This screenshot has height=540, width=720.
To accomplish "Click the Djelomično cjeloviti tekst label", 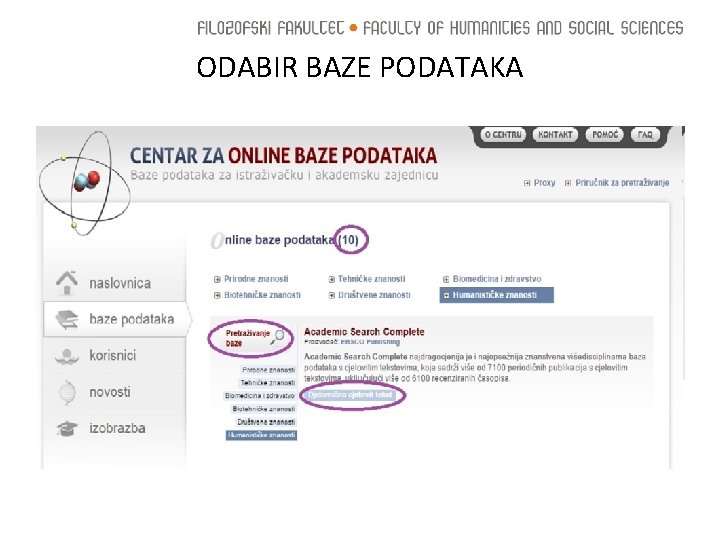I will pos(350,395).
